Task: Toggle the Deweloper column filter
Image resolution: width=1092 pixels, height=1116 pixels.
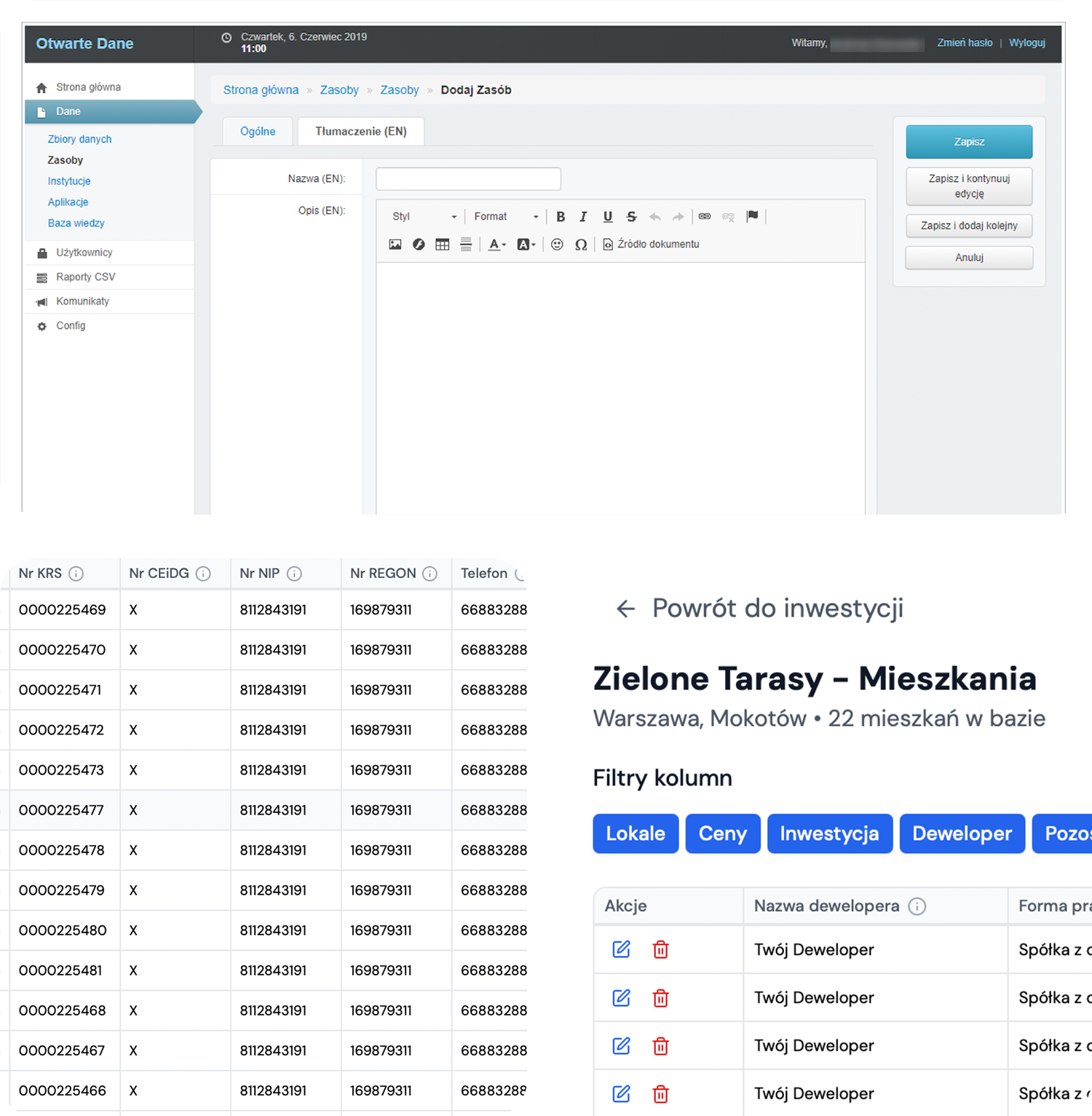Action: (962, 834)
